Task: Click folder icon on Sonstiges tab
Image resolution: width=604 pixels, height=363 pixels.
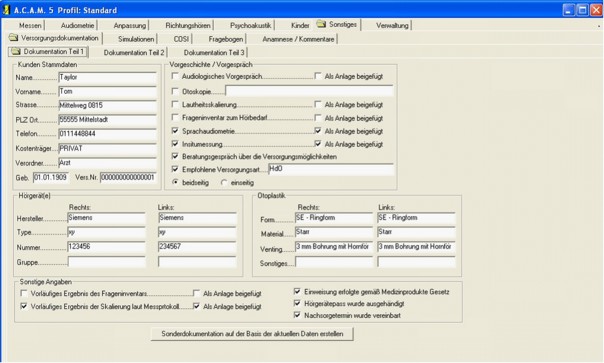Action: [321, 24]
